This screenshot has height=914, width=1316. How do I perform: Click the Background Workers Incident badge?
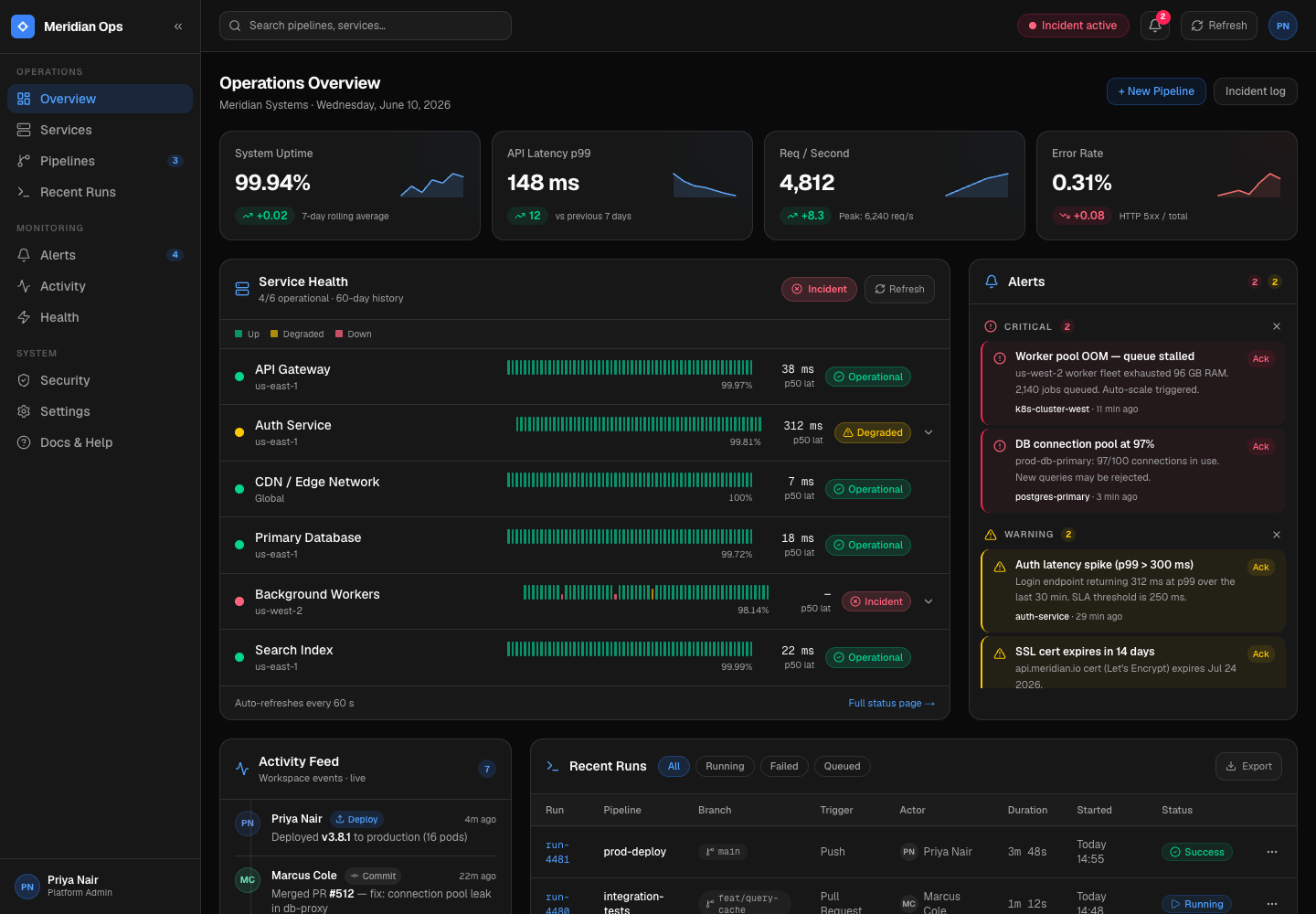tap(876, 601)
